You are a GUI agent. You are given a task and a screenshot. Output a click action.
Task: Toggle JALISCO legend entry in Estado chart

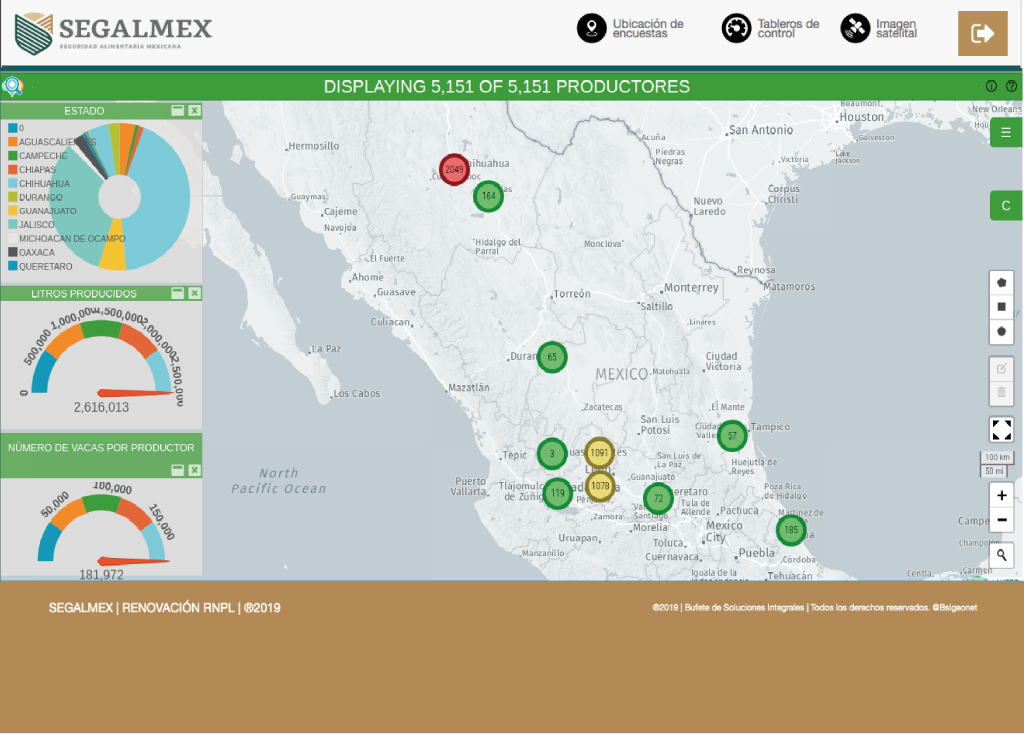pyautogui.click(x=36, y=225)
